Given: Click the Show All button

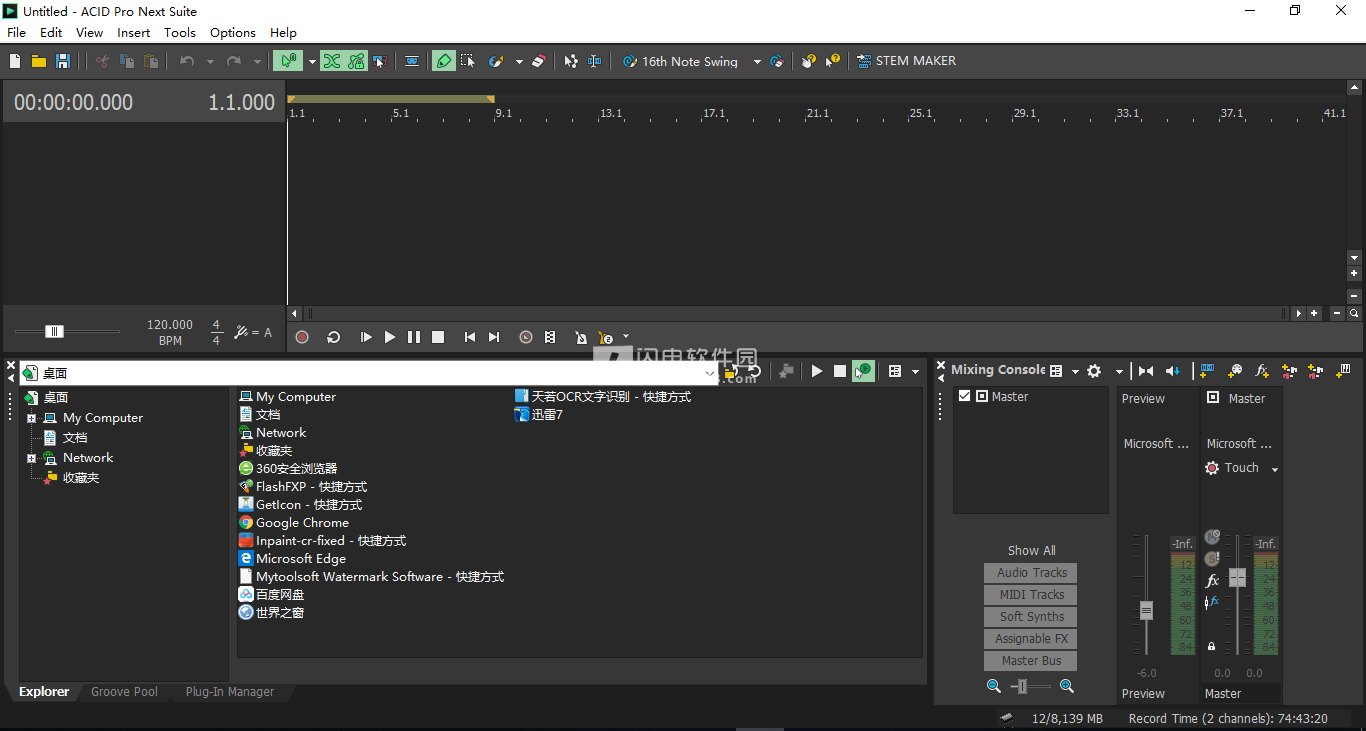Looking at the screenshot, I should 1031,551.
